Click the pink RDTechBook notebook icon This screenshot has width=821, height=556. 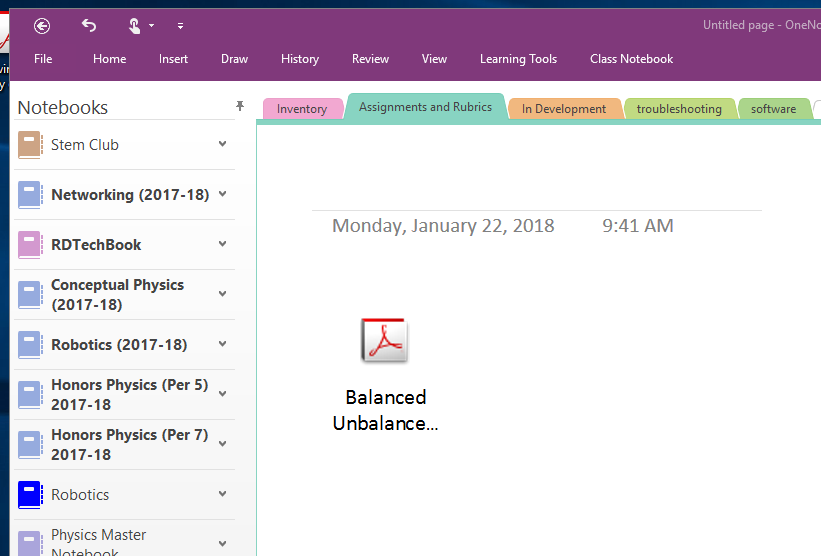(x=30, y=244)
